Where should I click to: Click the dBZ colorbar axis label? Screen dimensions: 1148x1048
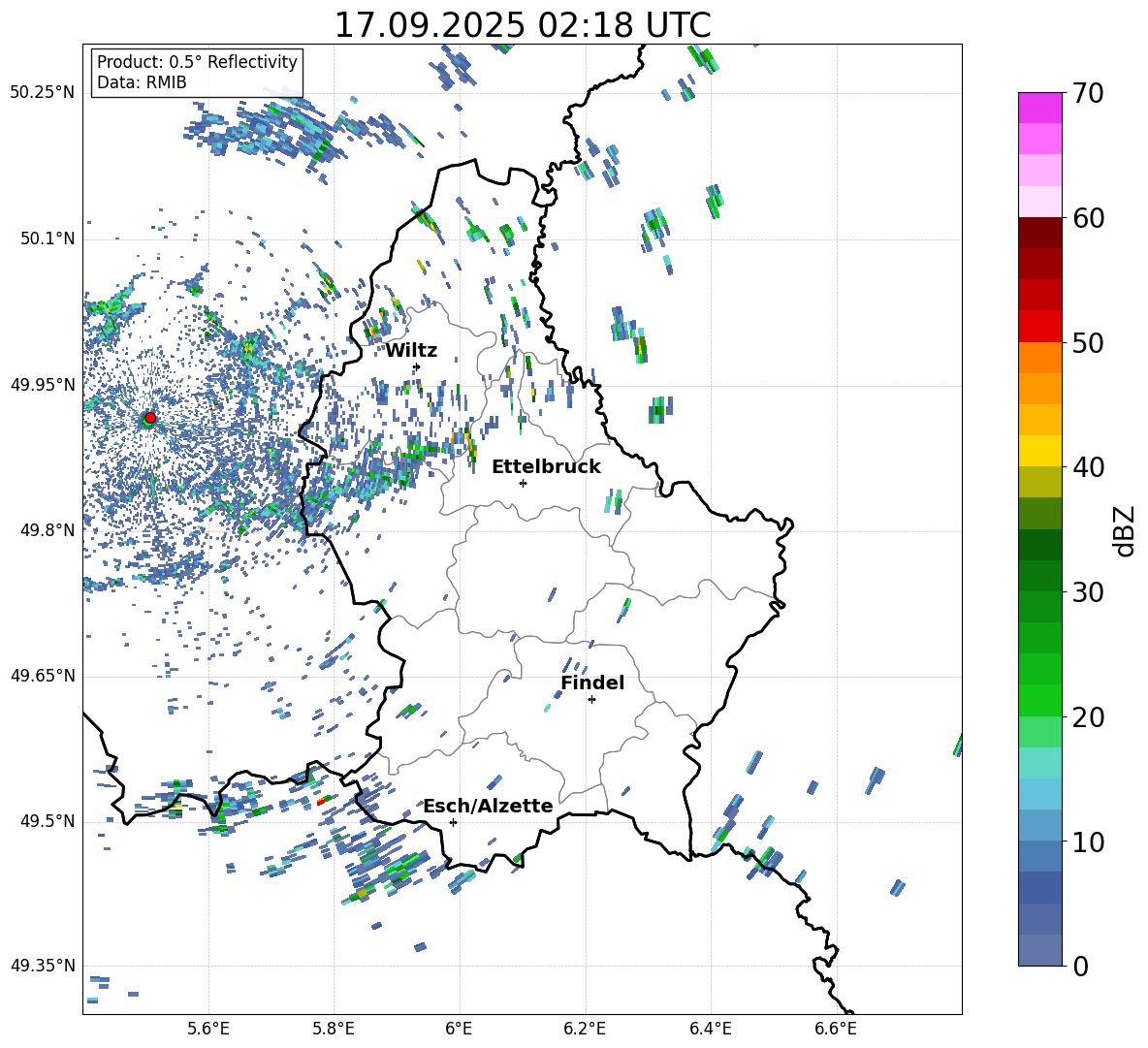[1124, 530]
